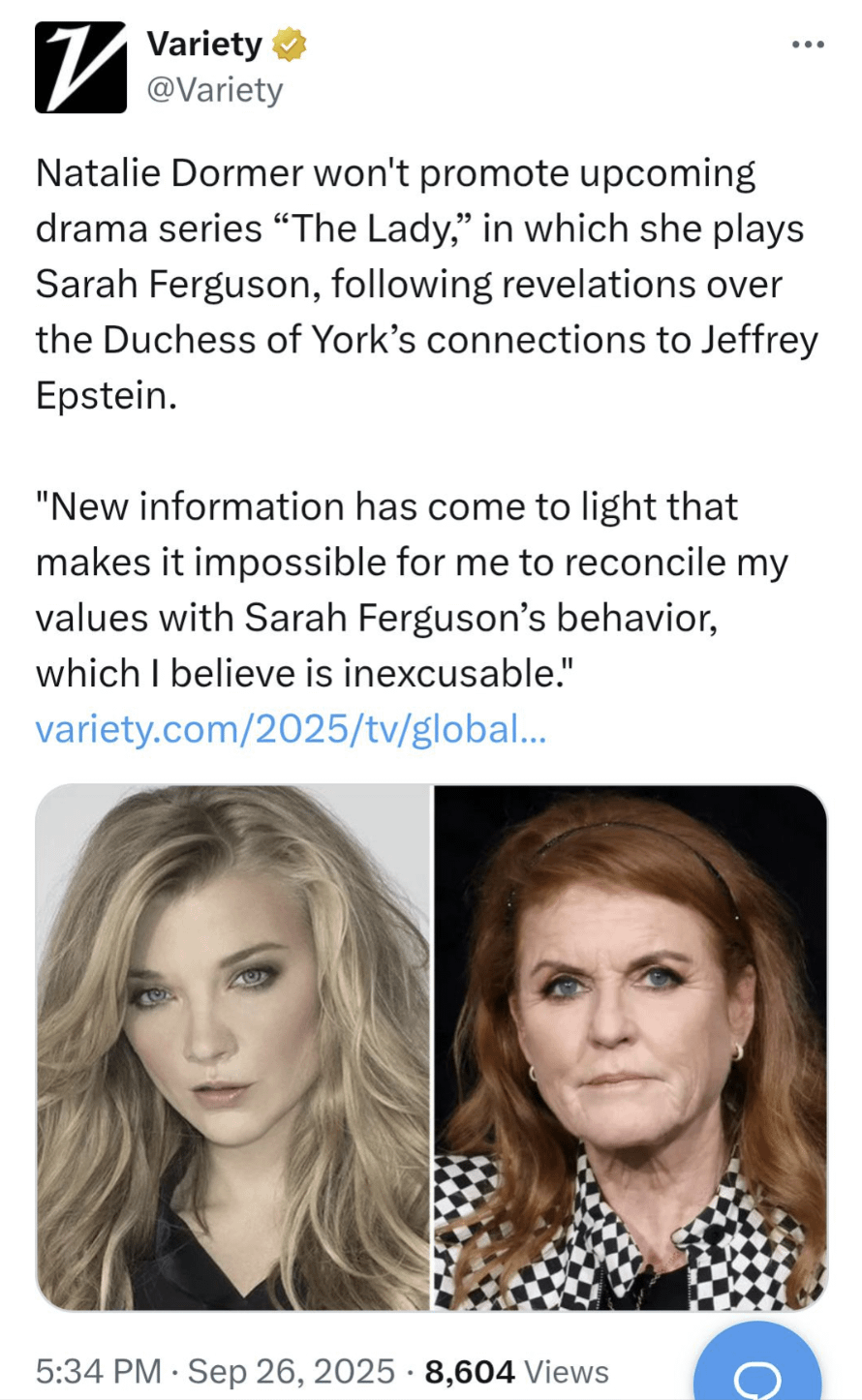862x1400 pixels.
Task: Open the three-dot more options menu
Action: tap(807, 45)
